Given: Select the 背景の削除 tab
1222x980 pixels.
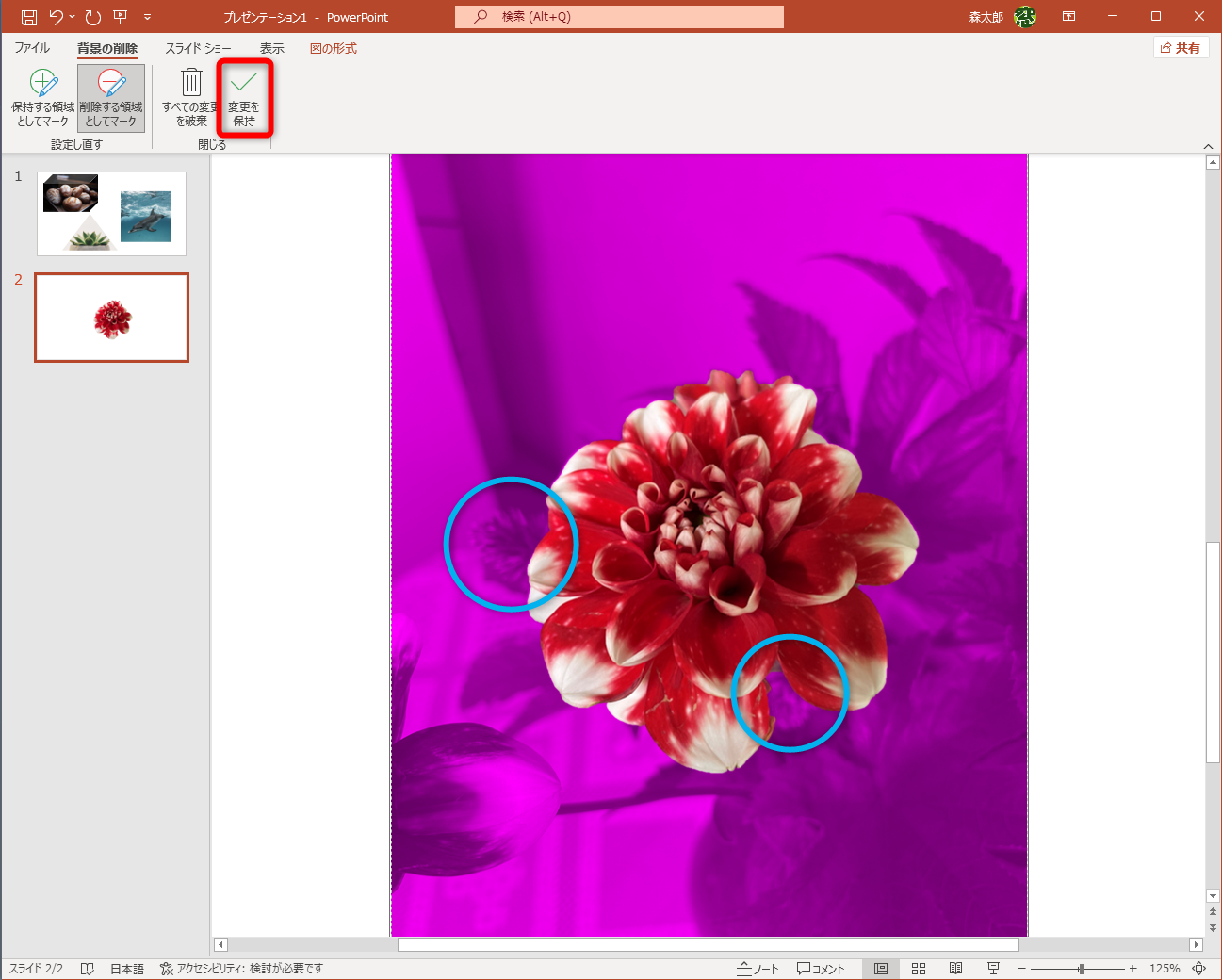Looking at the screenshot, I should pyautogui.click(x=107, y=48).
